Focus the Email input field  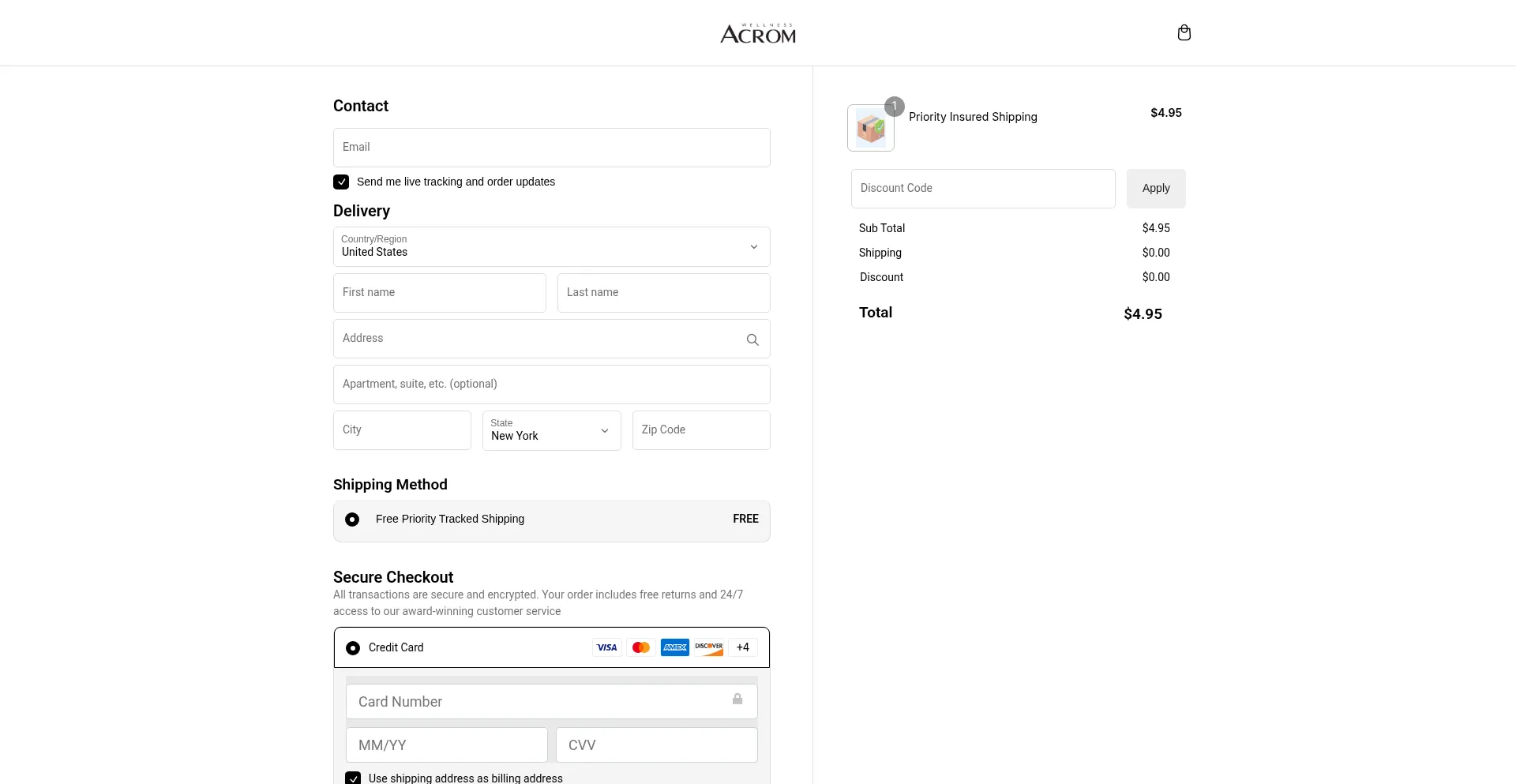(552, 148)
